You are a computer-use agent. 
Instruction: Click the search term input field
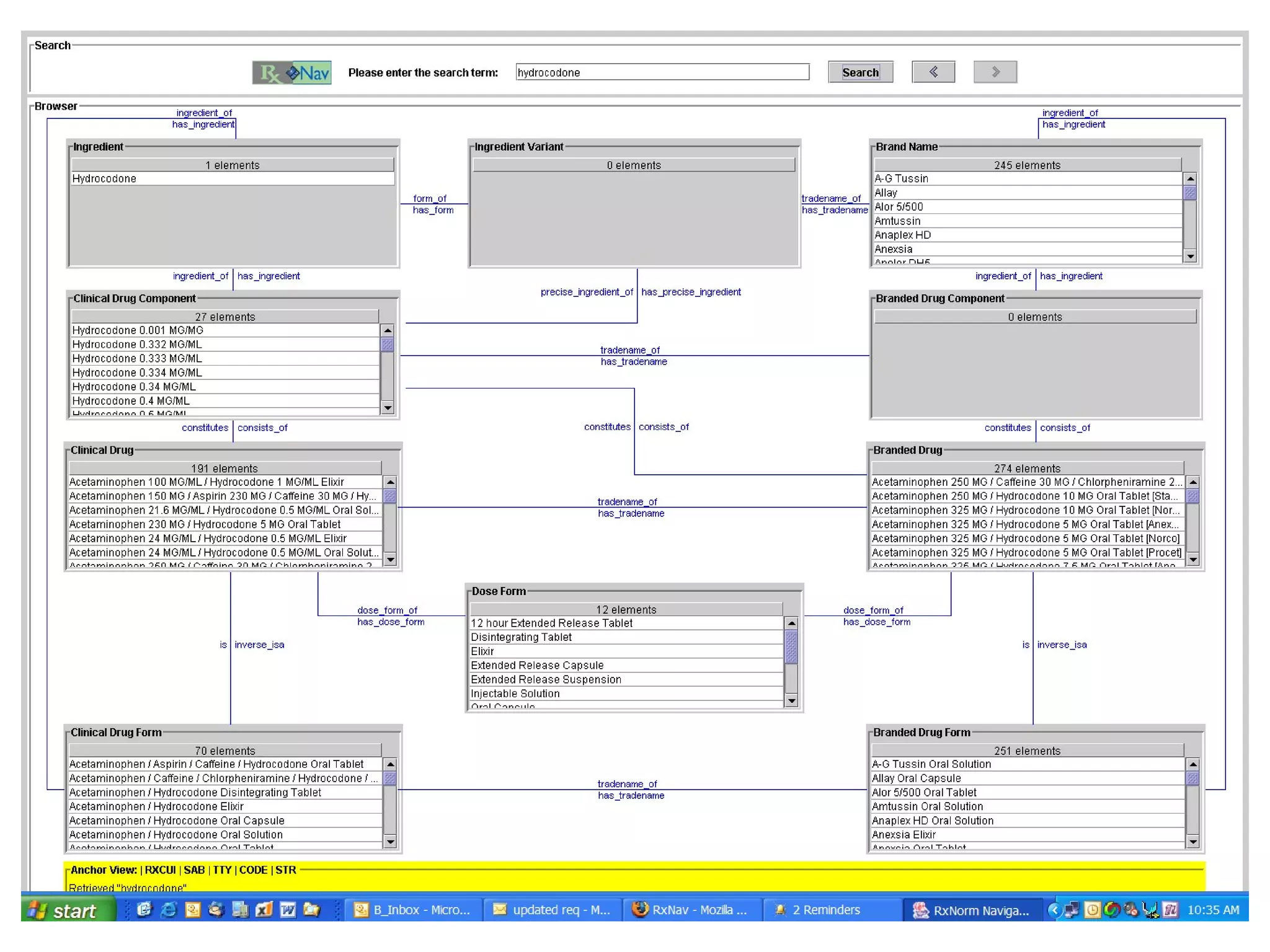(x=662, y=73)
